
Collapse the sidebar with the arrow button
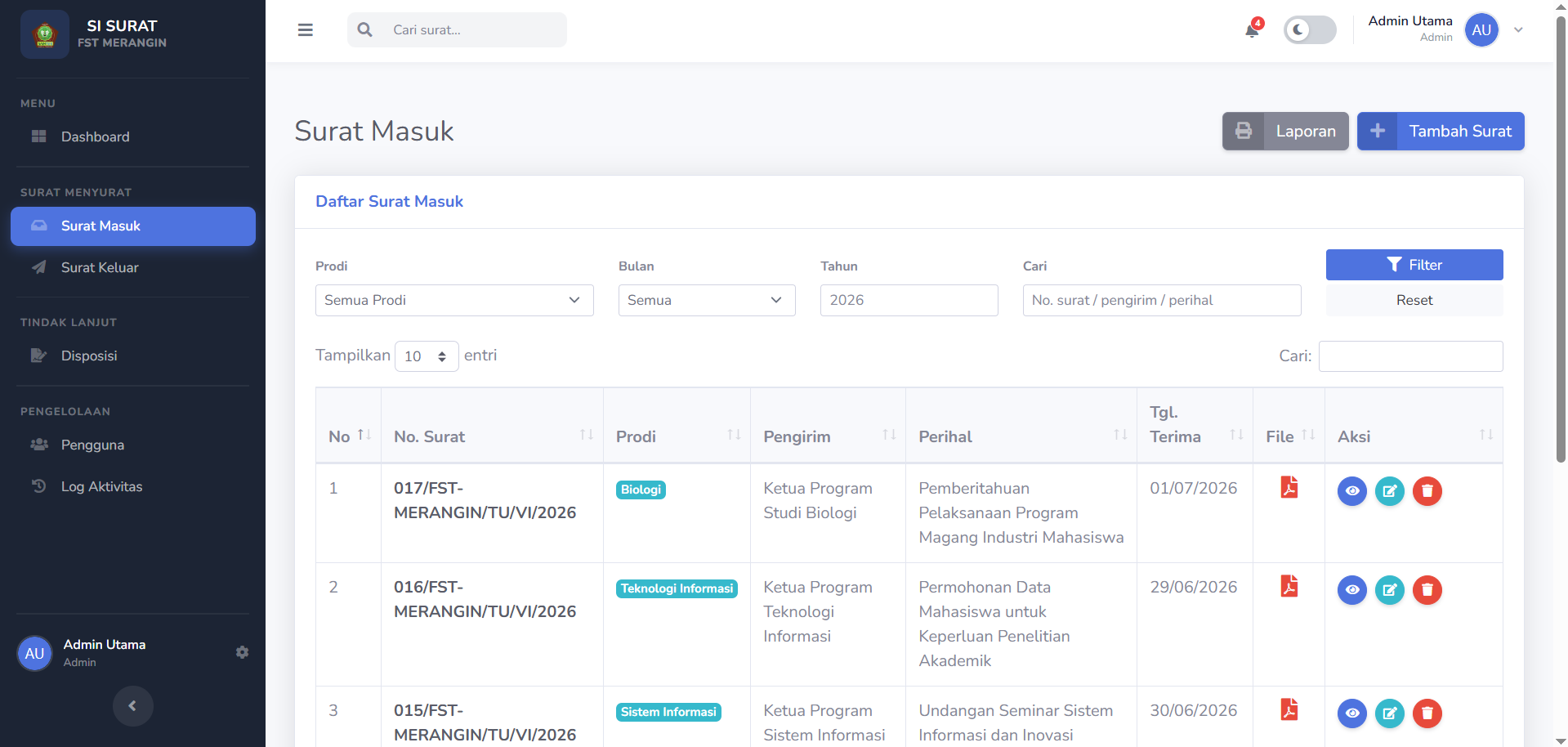[x=132, y=706]
